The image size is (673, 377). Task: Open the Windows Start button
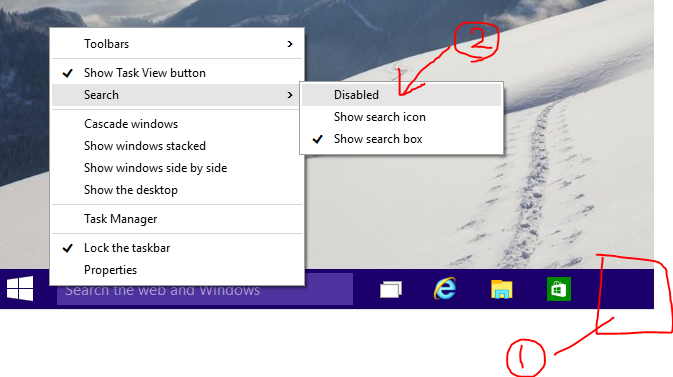[x=20, y=289]
